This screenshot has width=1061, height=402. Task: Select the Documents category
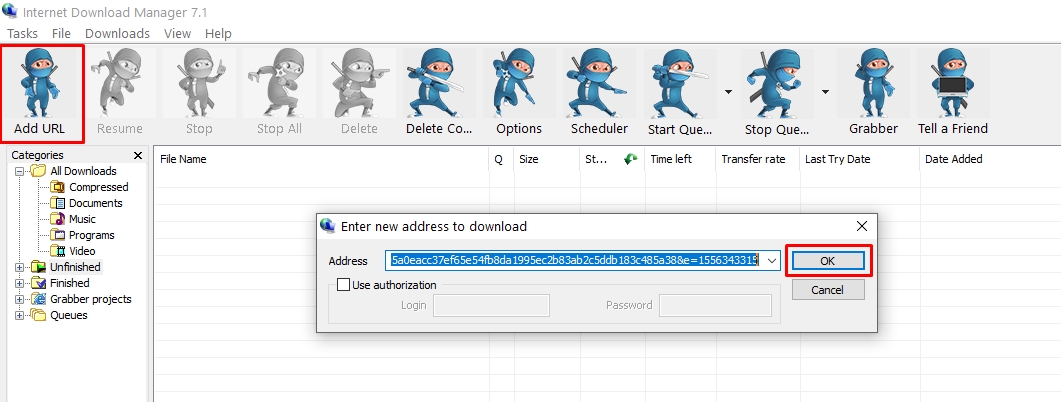95,203
